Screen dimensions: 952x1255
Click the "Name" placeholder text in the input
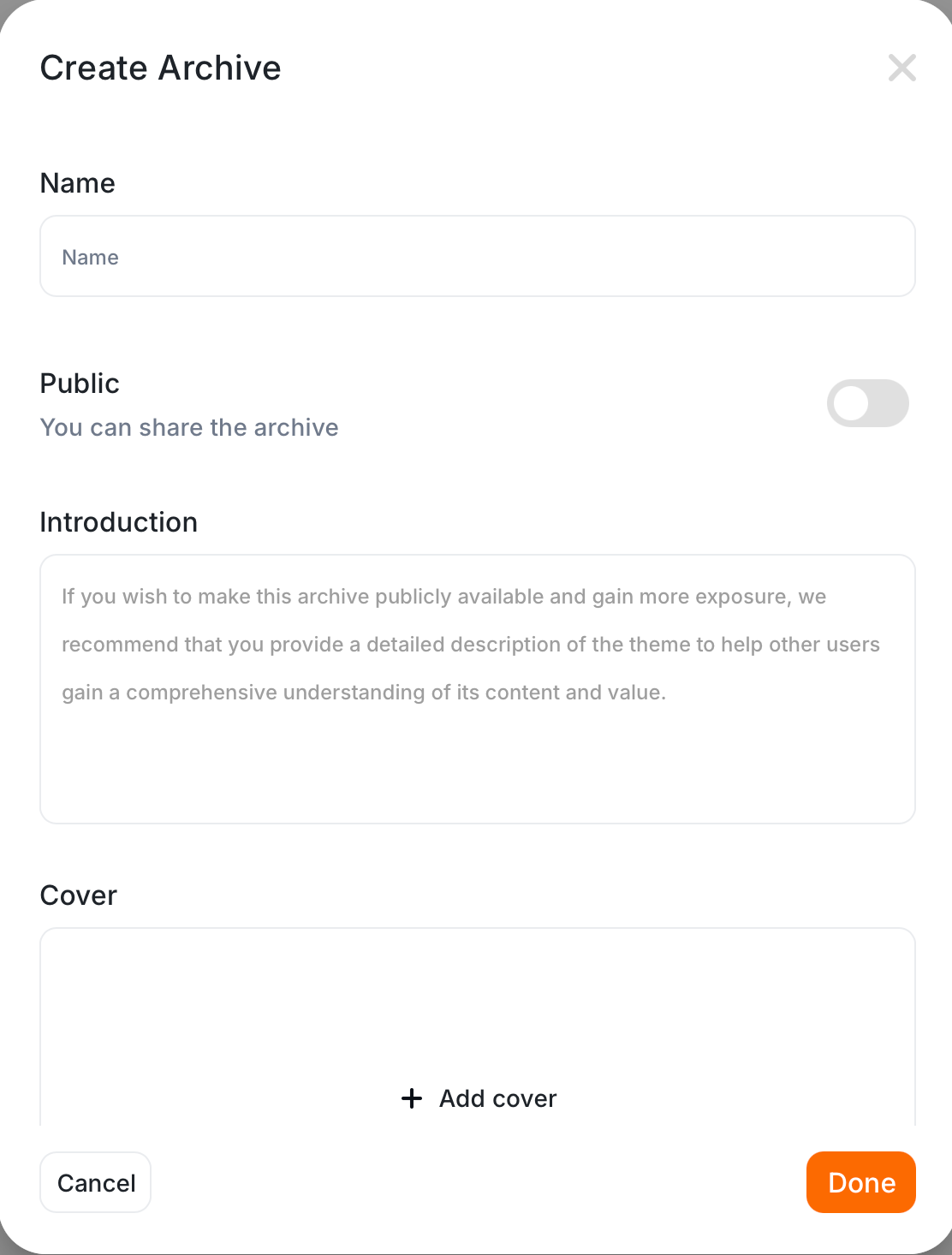click(90, 258)
